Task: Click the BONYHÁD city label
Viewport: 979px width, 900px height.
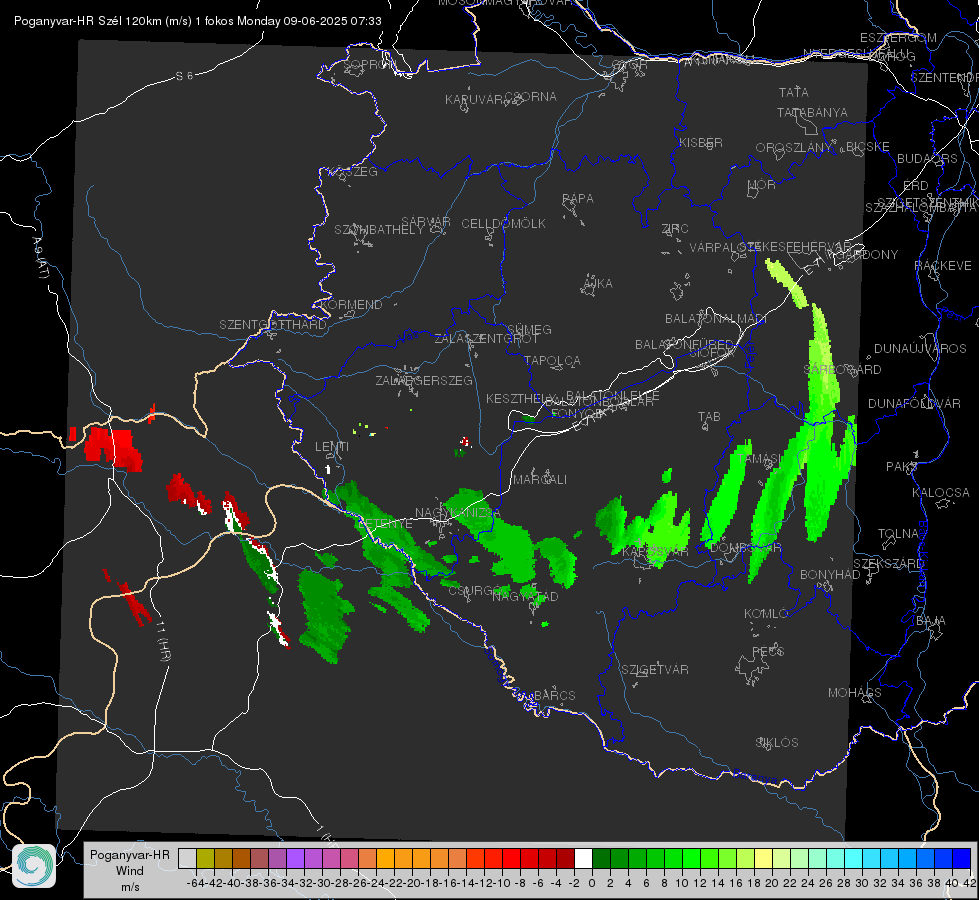Action: click(x=830, y=575)
